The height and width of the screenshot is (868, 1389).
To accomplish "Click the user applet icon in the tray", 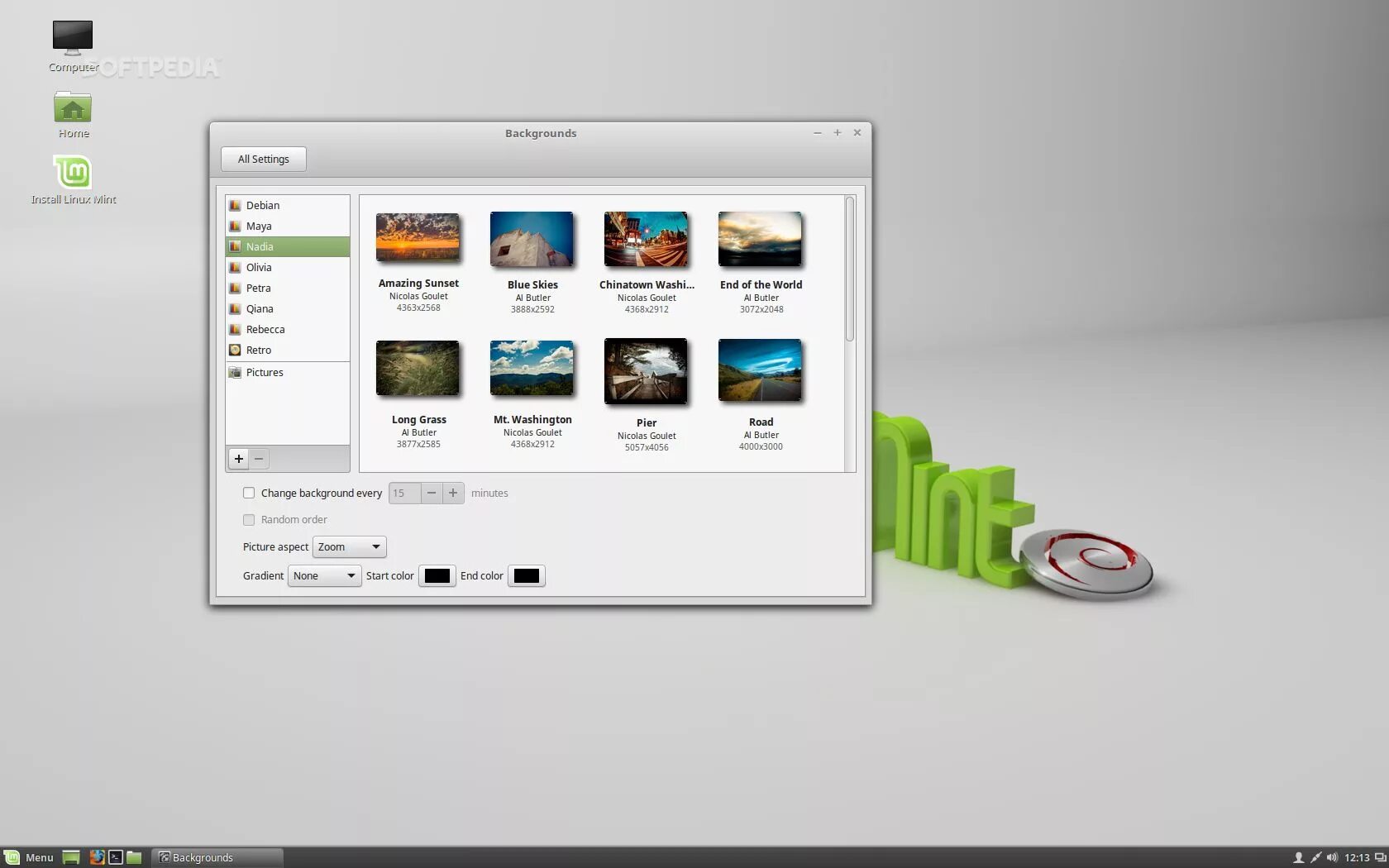I will click(x=1299, y=857).
